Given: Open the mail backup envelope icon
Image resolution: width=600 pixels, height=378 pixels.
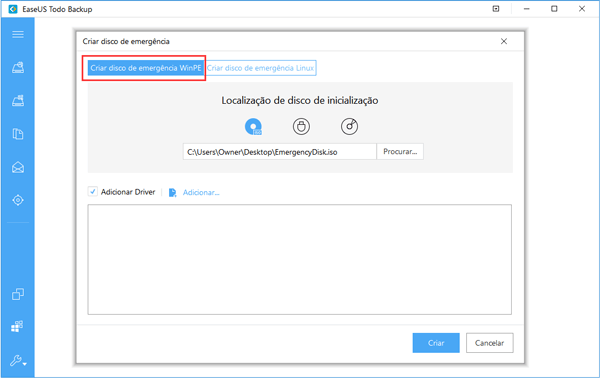Looking at the screenshot, I should (18, 167).
